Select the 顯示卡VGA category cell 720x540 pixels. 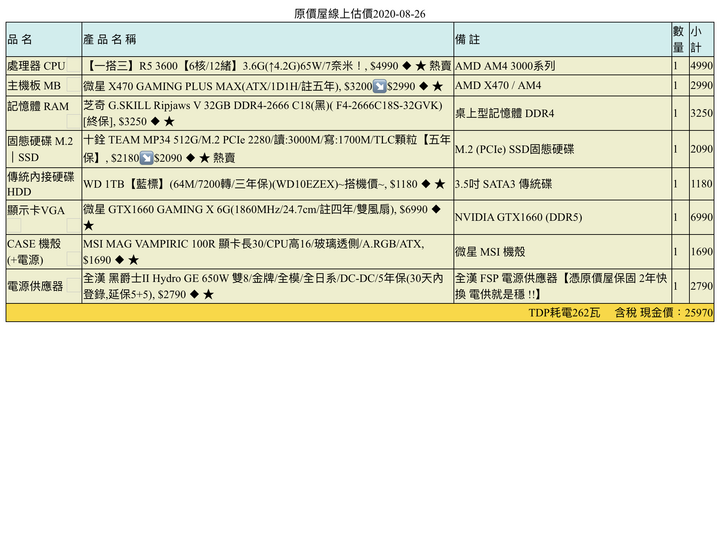(x=44, y=217)
